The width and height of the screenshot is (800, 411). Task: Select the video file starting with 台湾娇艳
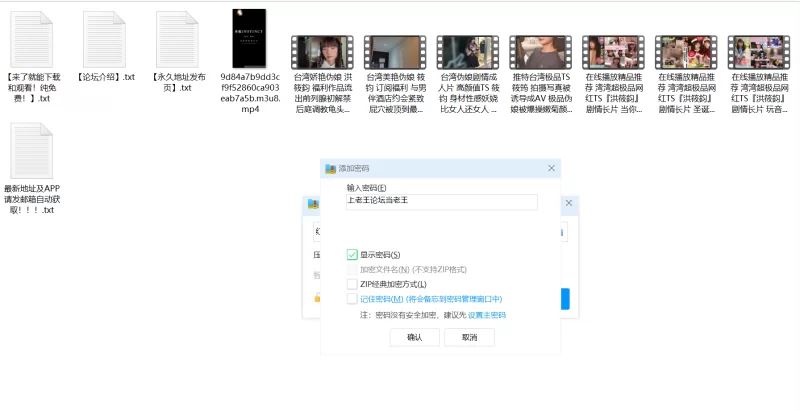point(322,53)
